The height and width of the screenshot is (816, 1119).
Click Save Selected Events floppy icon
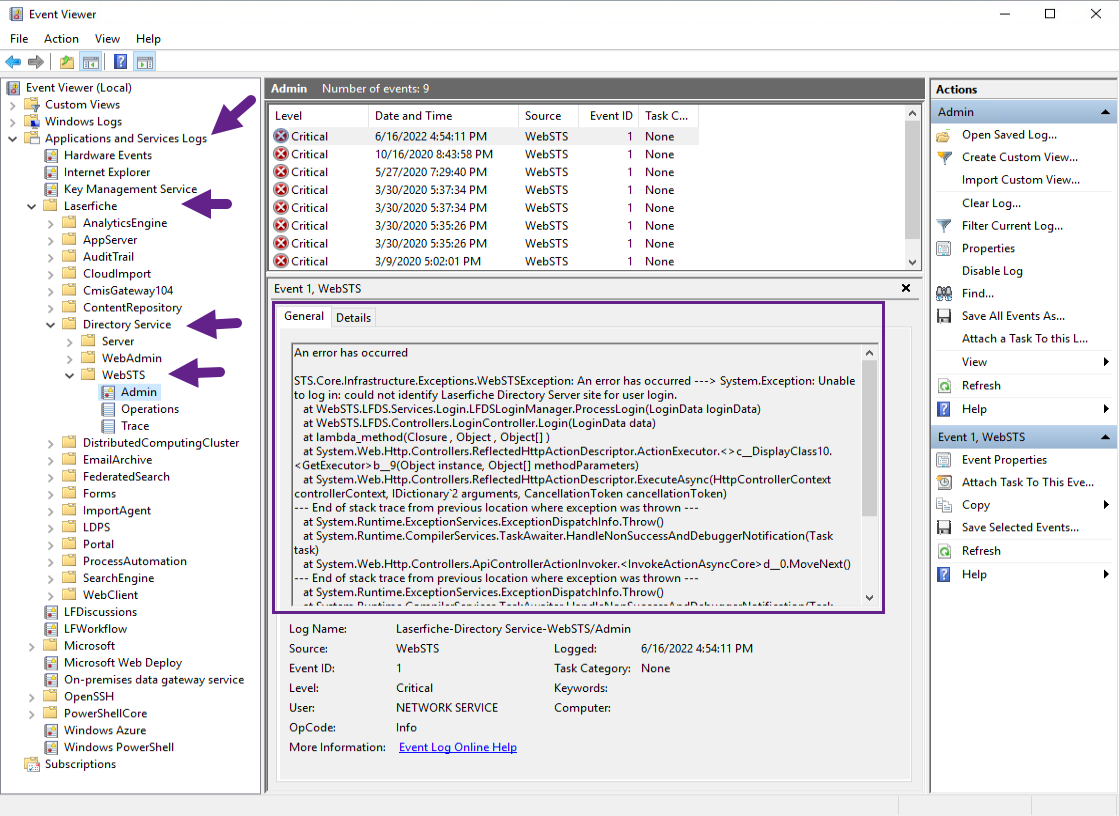[x=943, y=528]
